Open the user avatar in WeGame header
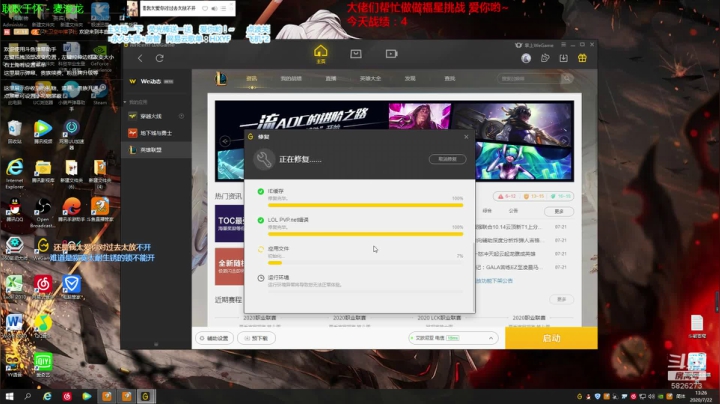The width and height of the screenshot is (720, 404). (526, 58)
